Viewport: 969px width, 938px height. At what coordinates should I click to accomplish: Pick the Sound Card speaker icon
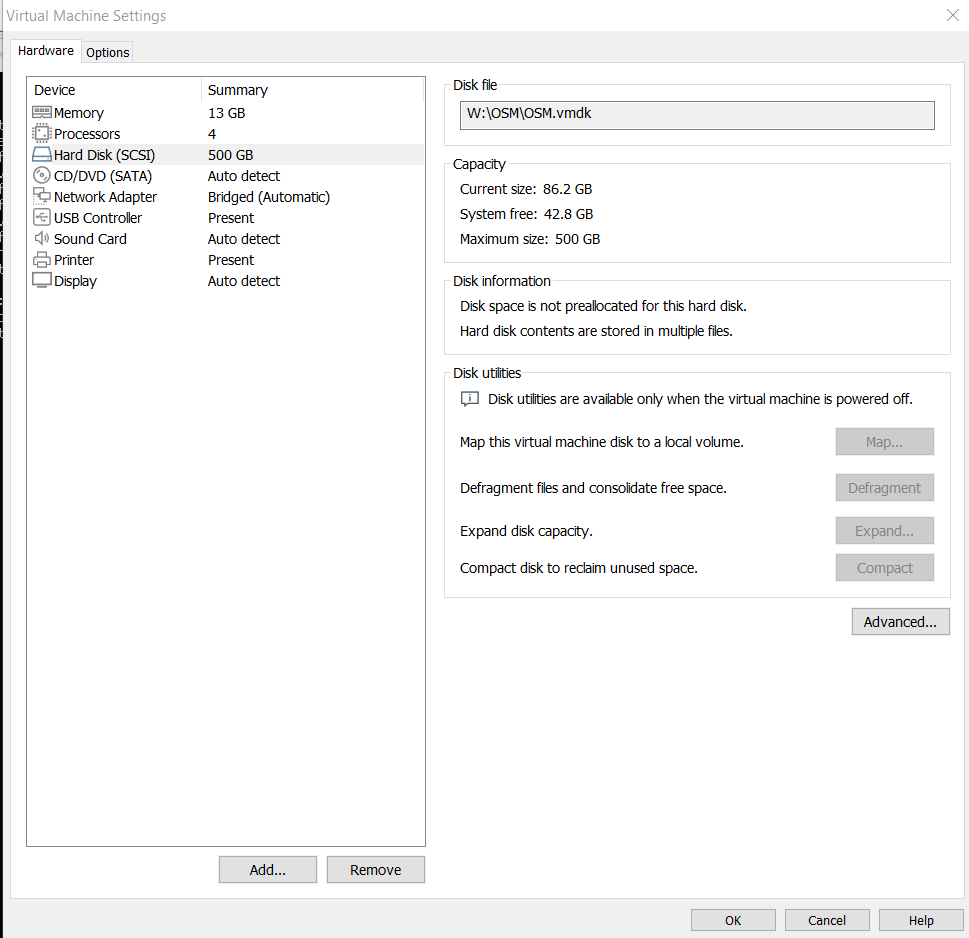coord(41,239)
